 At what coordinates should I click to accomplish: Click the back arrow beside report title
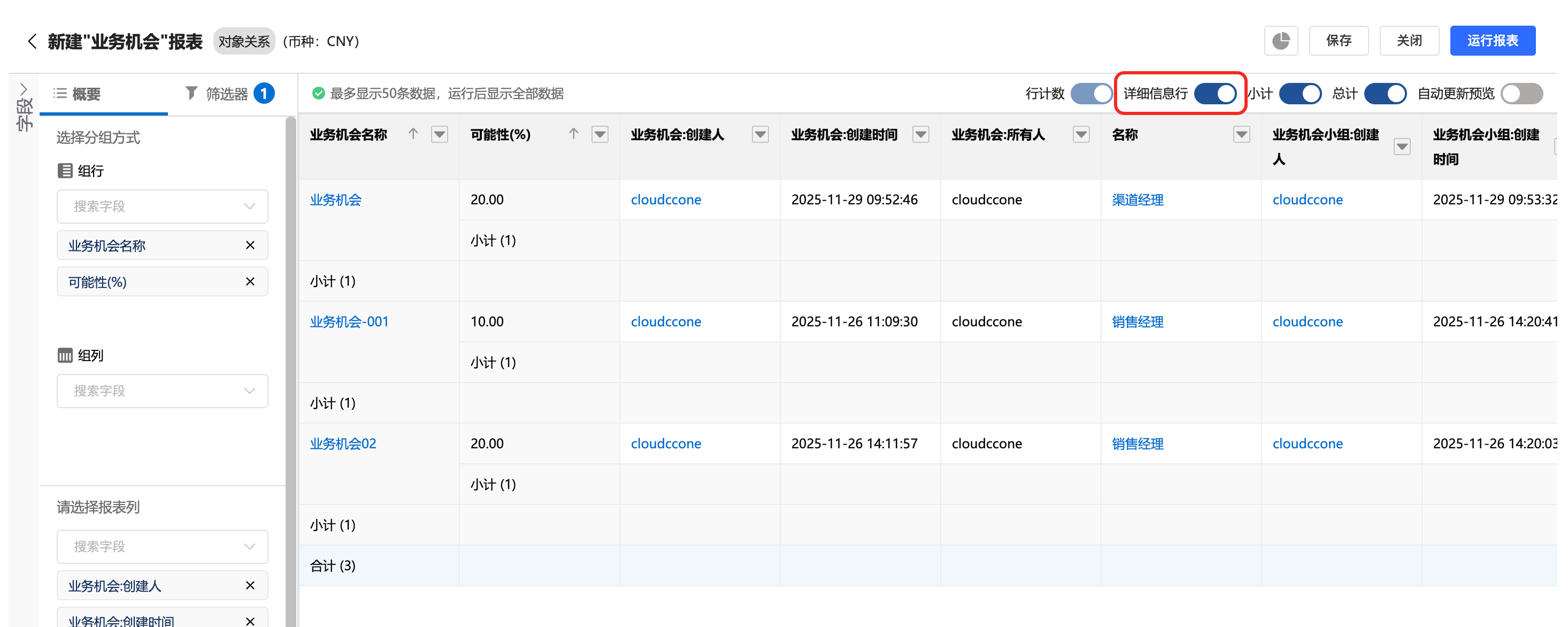coord(32,41)
